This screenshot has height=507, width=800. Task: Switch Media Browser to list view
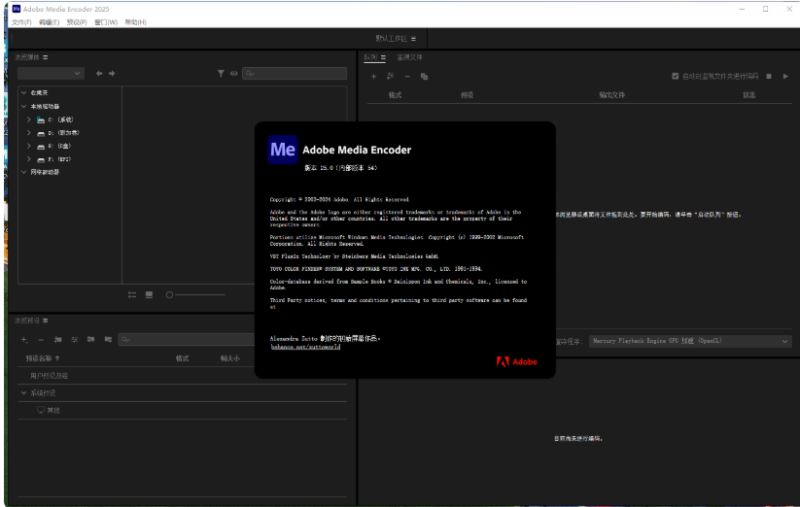click(132, 295)
